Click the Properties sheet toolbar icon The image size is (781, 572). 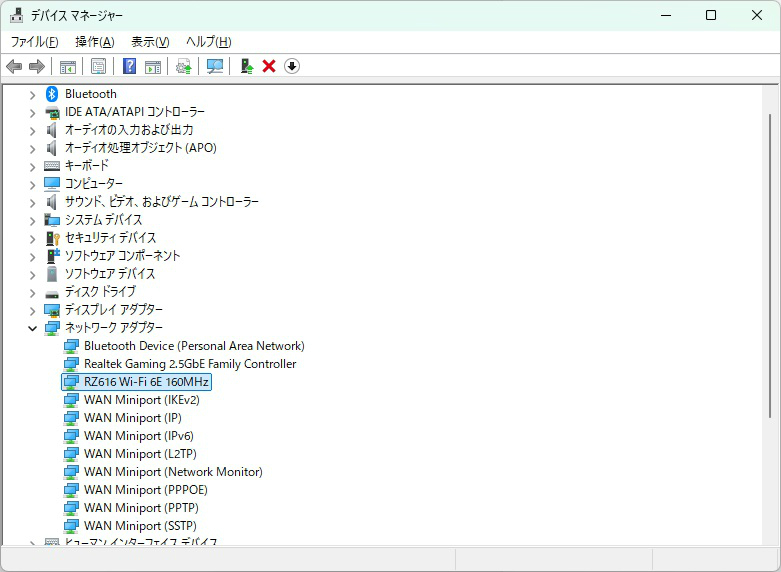point(99,66)
